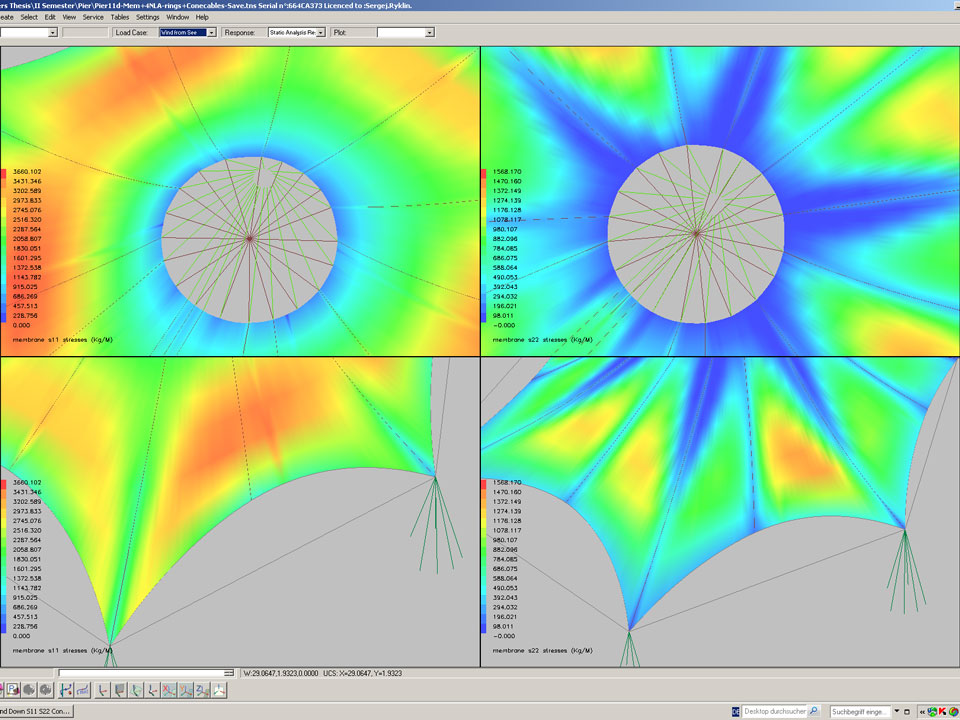Image resolution: width=960 pixels, height=720 pixels.
Task: Click the red top swatch of s11 legend
Action: point(5,172)
